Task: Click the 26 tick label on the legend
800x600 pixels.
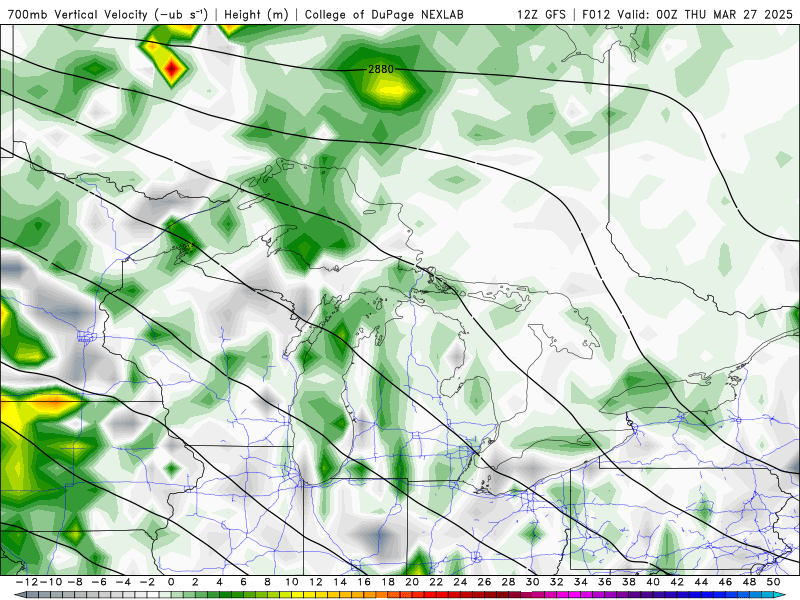Action: point(484,582)
